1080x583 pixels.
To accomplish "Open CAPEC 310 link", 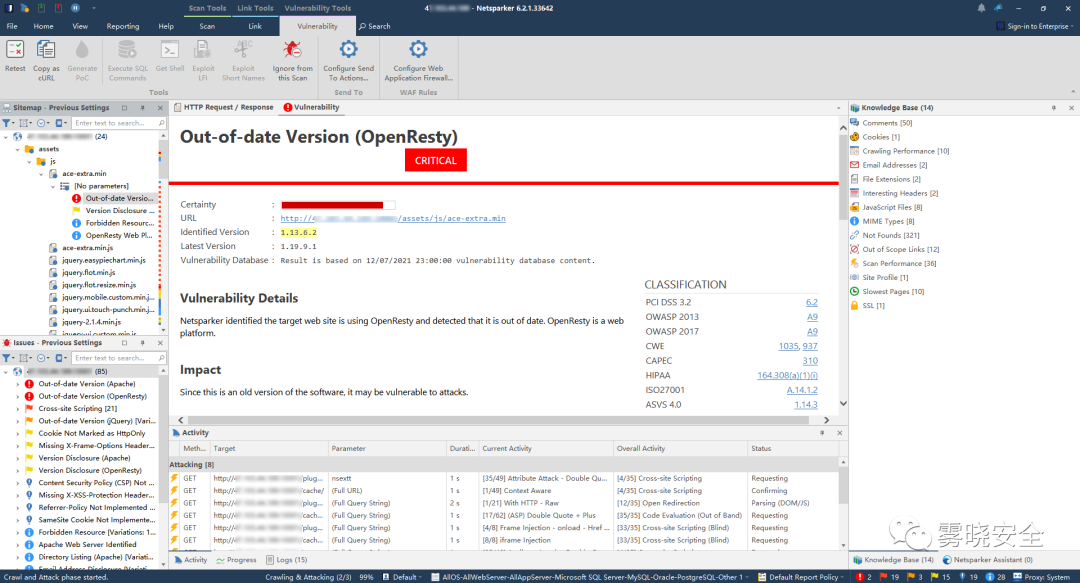I will coord(810,360).
